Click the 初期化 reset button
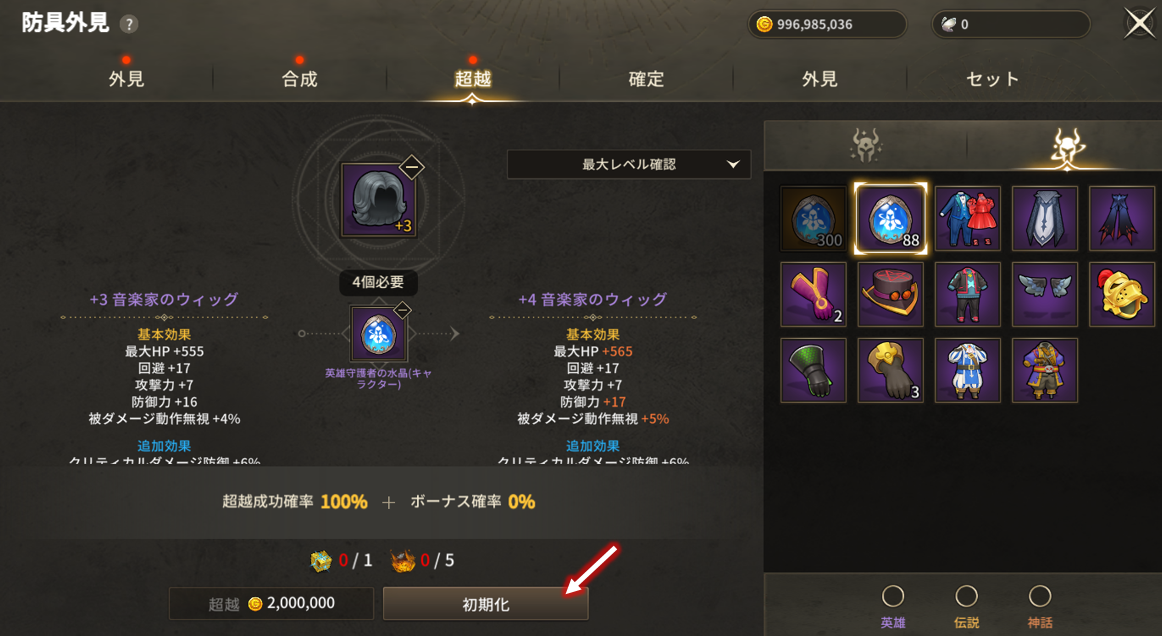1162x636 pixels. pyautogui.click(x=485, y=604)
